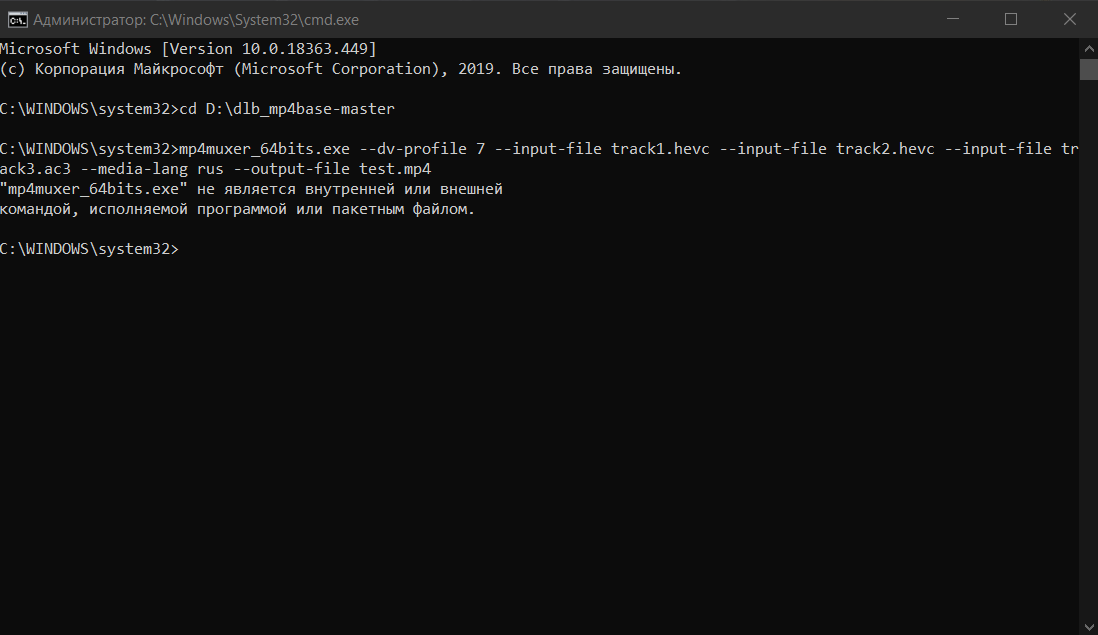The height and width of the screenshot is (635, 1098).
Task: Click the 'test.mp4' output file name
Action: point(395,169)
